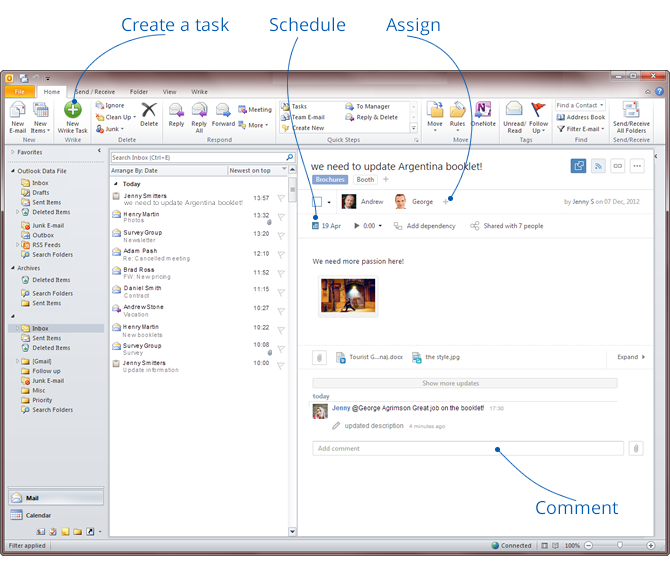Click the New Wrike Task button
The width and height of the screenshot is (670, 568).
point(74,116)
